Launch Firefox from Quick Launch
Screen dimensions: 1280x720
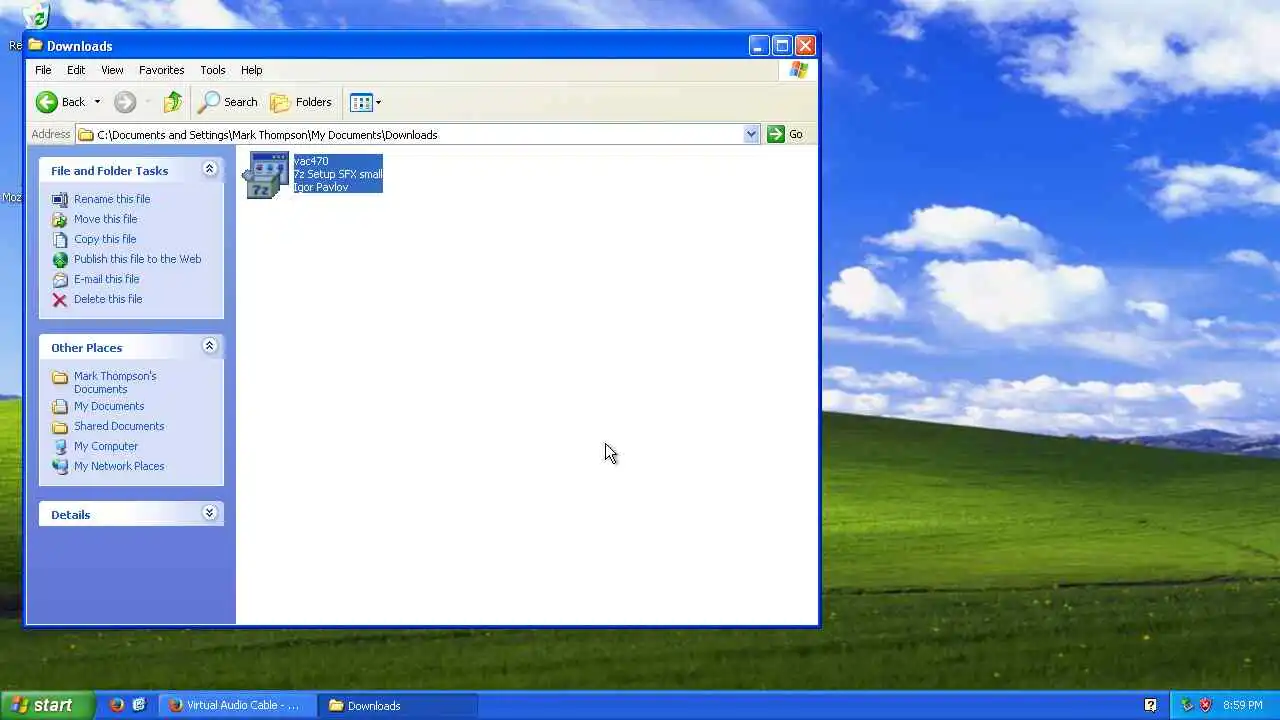tap(116, 705)
